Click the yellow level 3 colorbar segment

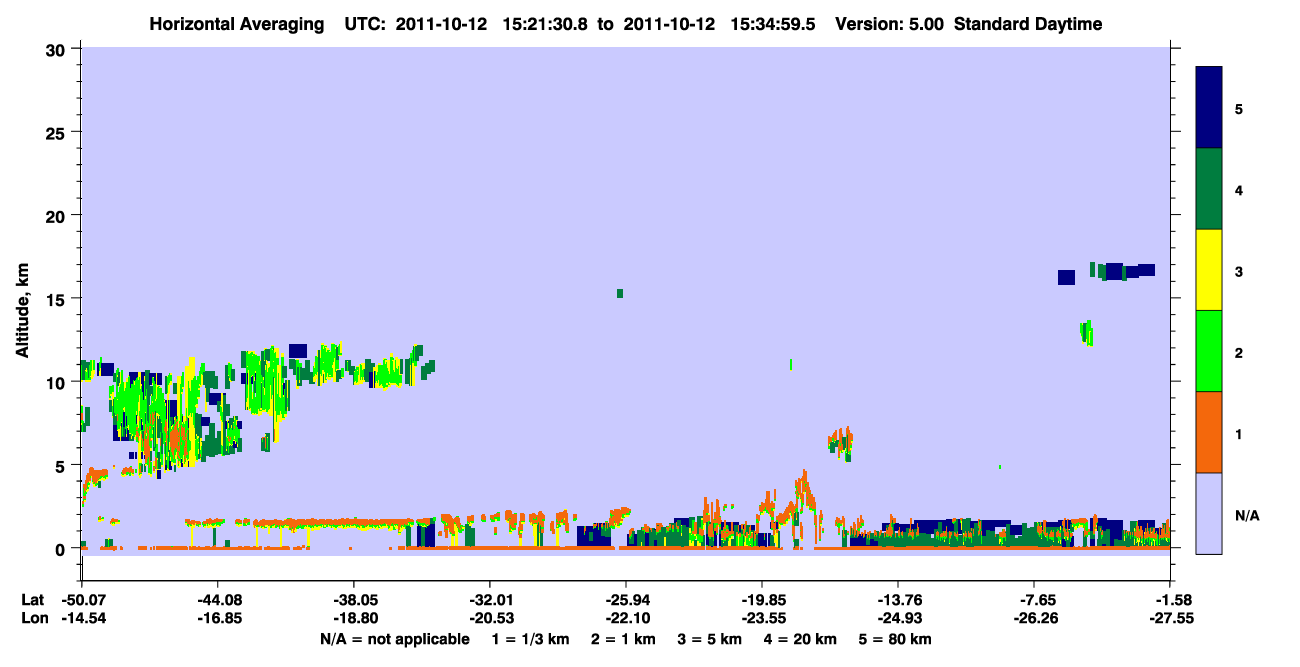tap(1209, 270)
